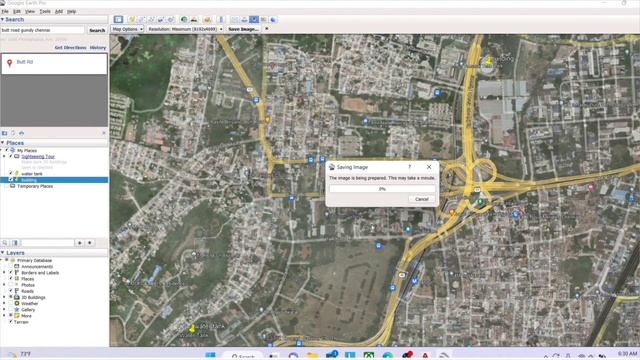Collapse the Search panel triangle
Viewport: 640px width, 360px height.
coord(2,19)
